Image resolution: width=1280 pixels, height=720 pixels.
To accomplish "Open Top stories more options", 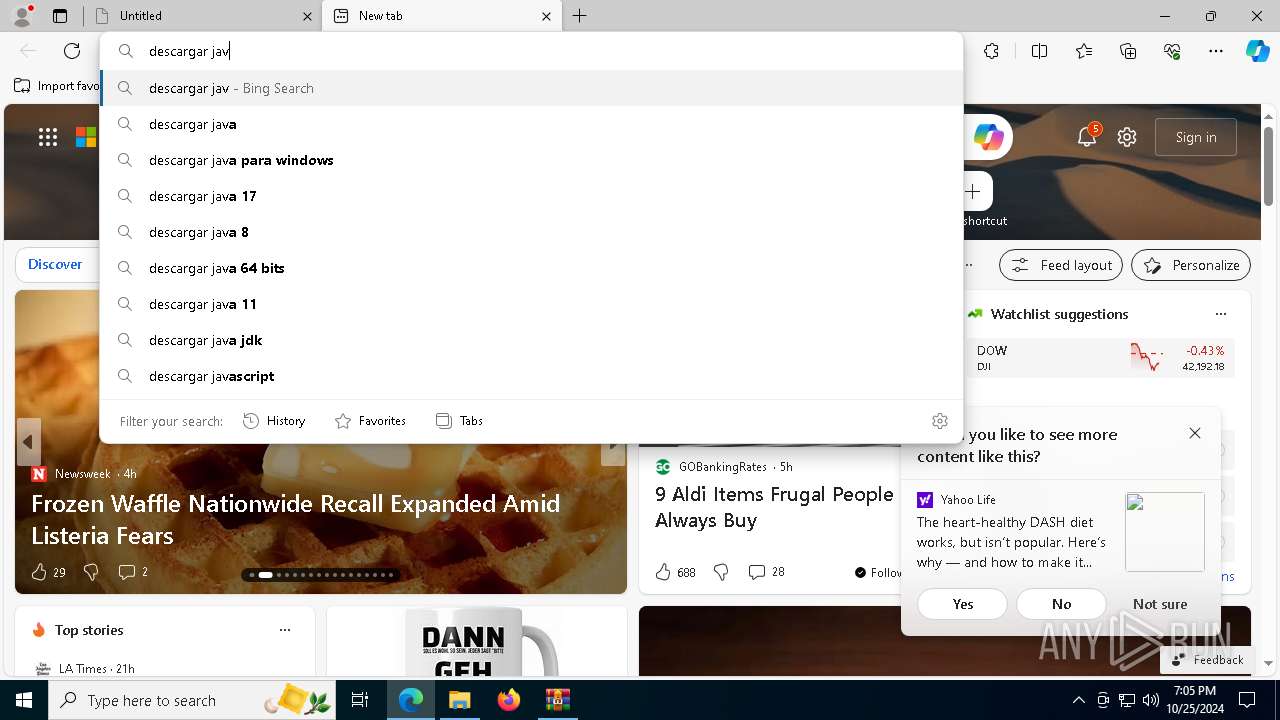I will coord(285,630).
